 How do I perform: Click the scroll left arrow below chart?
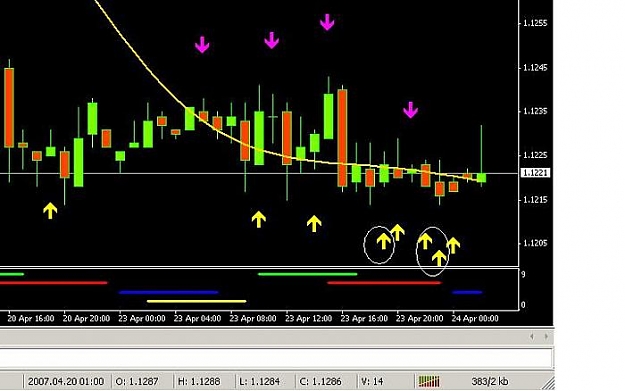pyautogui.click(x=532, y=337)
